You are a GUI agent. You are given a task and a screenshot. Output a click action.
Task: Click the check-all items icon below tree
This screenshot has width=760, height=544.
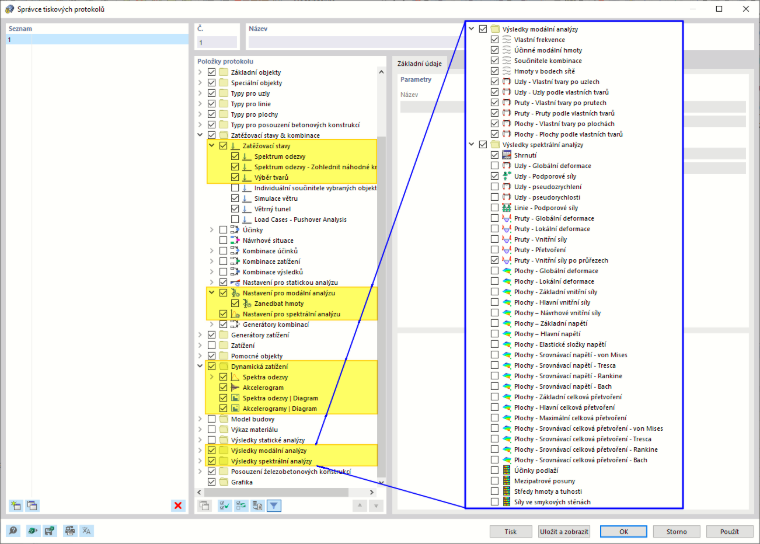[224, 506]
